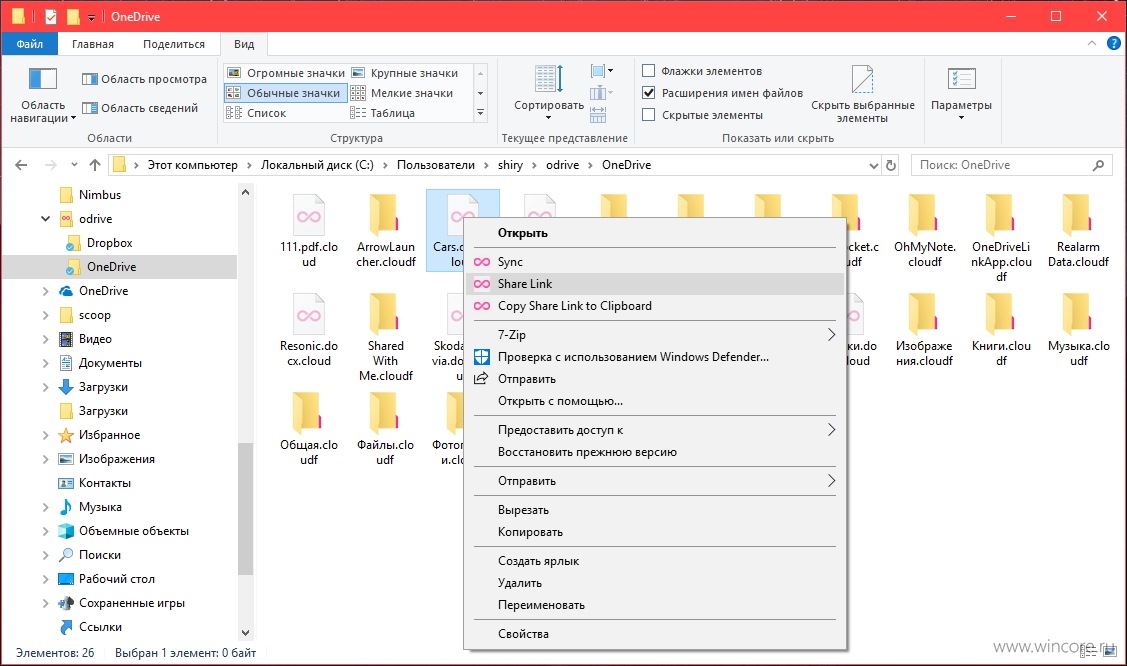1127x666 pixels.
Task: Select the Файлы.cloudf folder icon
Action: point(385,413)
